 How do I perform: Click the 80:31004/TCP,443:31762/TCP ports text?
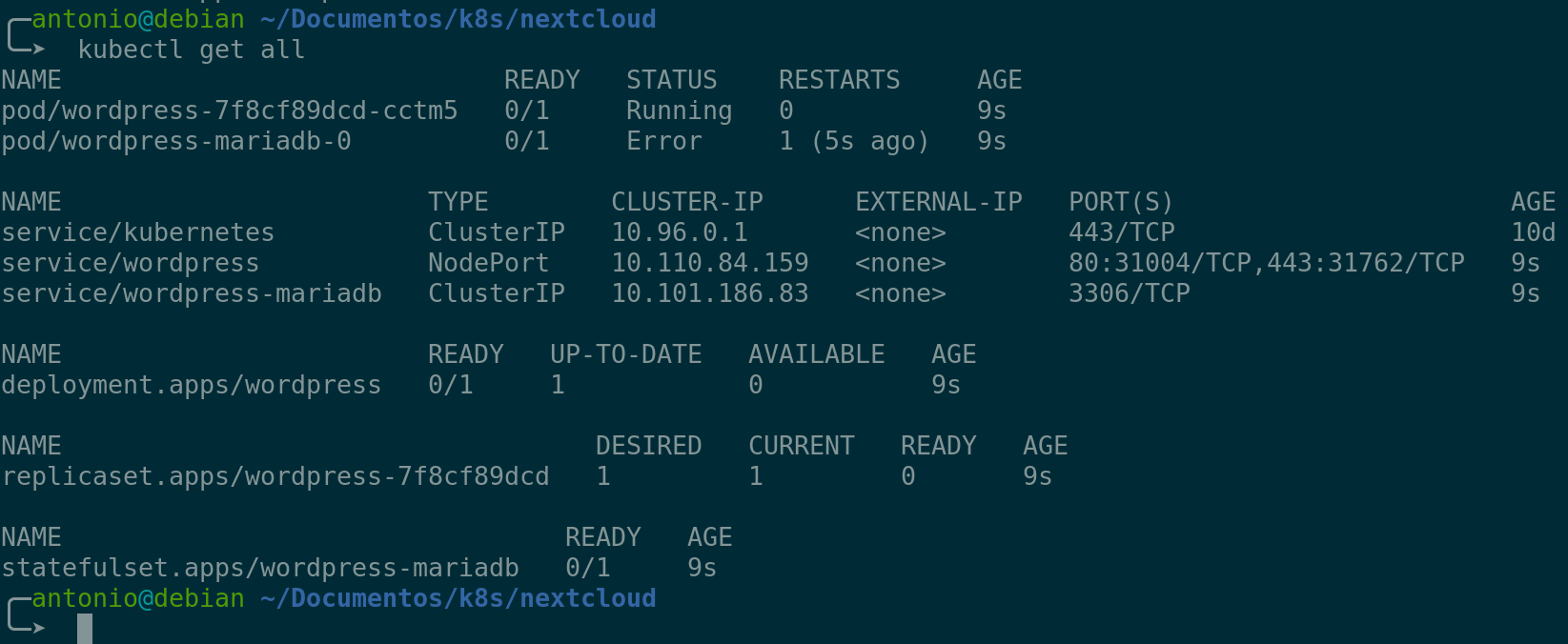pos(1266,263)
